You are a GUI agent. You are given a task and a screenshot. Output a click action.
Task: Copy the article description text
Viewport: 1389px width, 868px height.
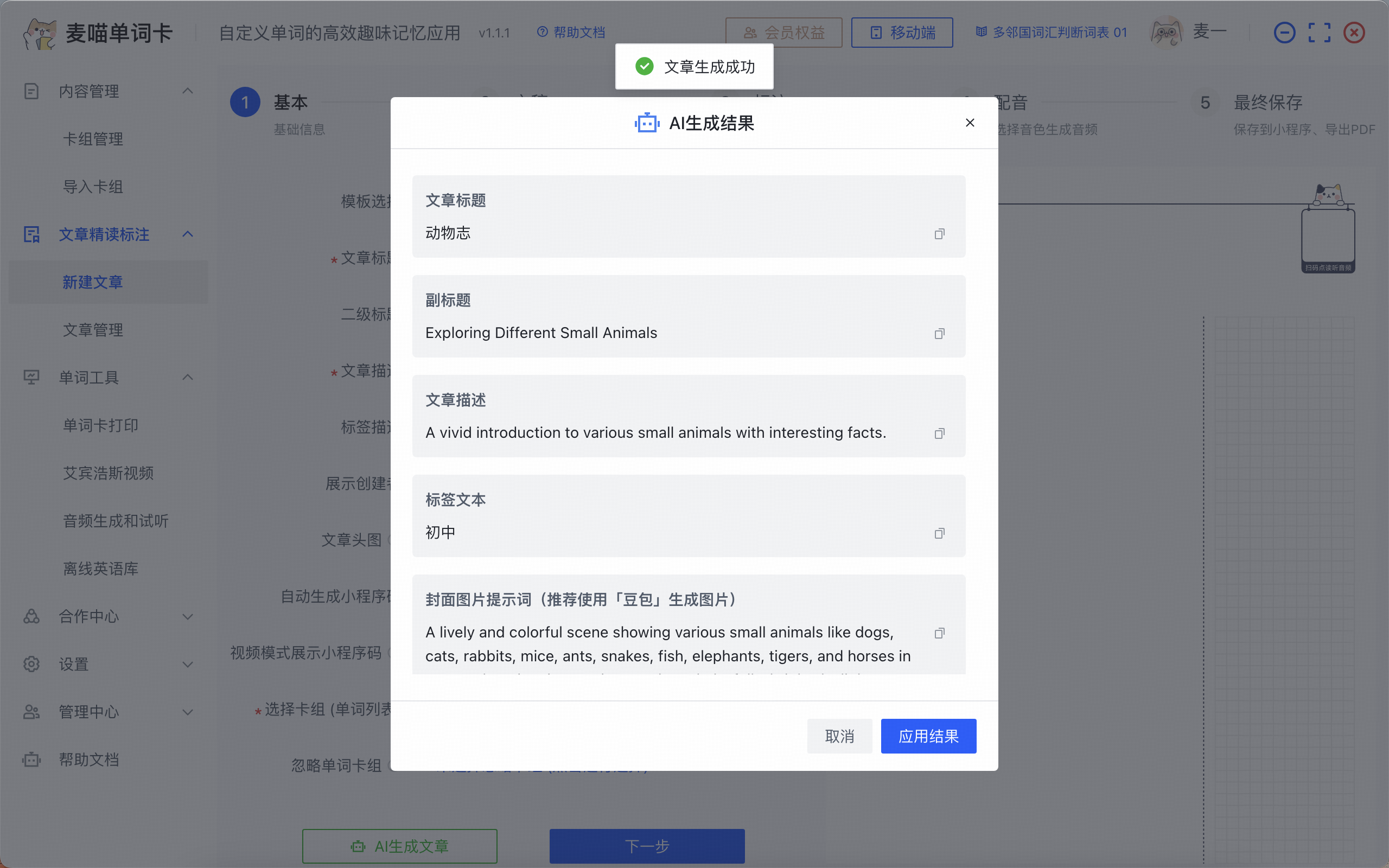(x=939, y=433)
